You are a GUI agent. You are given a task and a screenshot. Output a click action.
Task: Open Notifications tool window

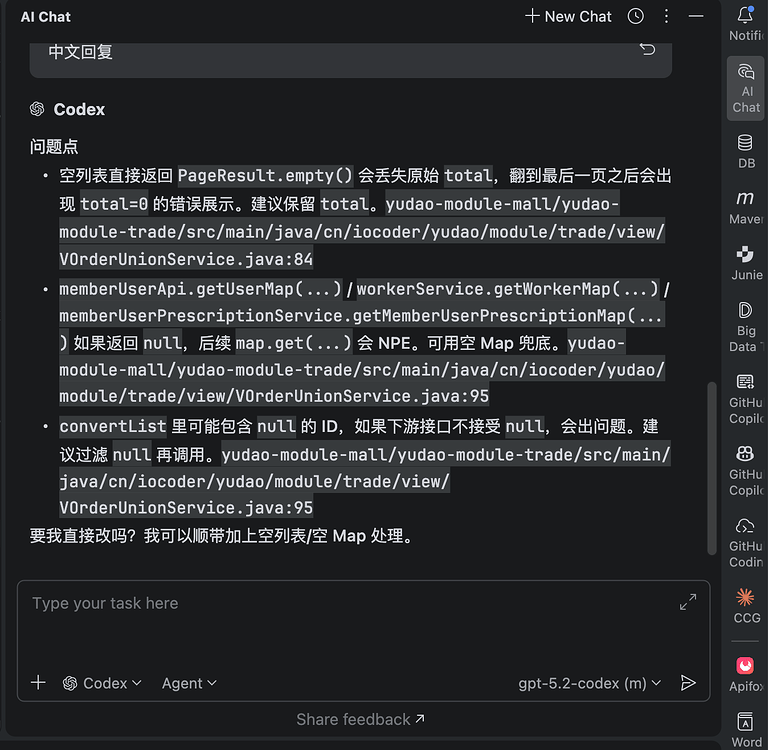click(745, 24)
